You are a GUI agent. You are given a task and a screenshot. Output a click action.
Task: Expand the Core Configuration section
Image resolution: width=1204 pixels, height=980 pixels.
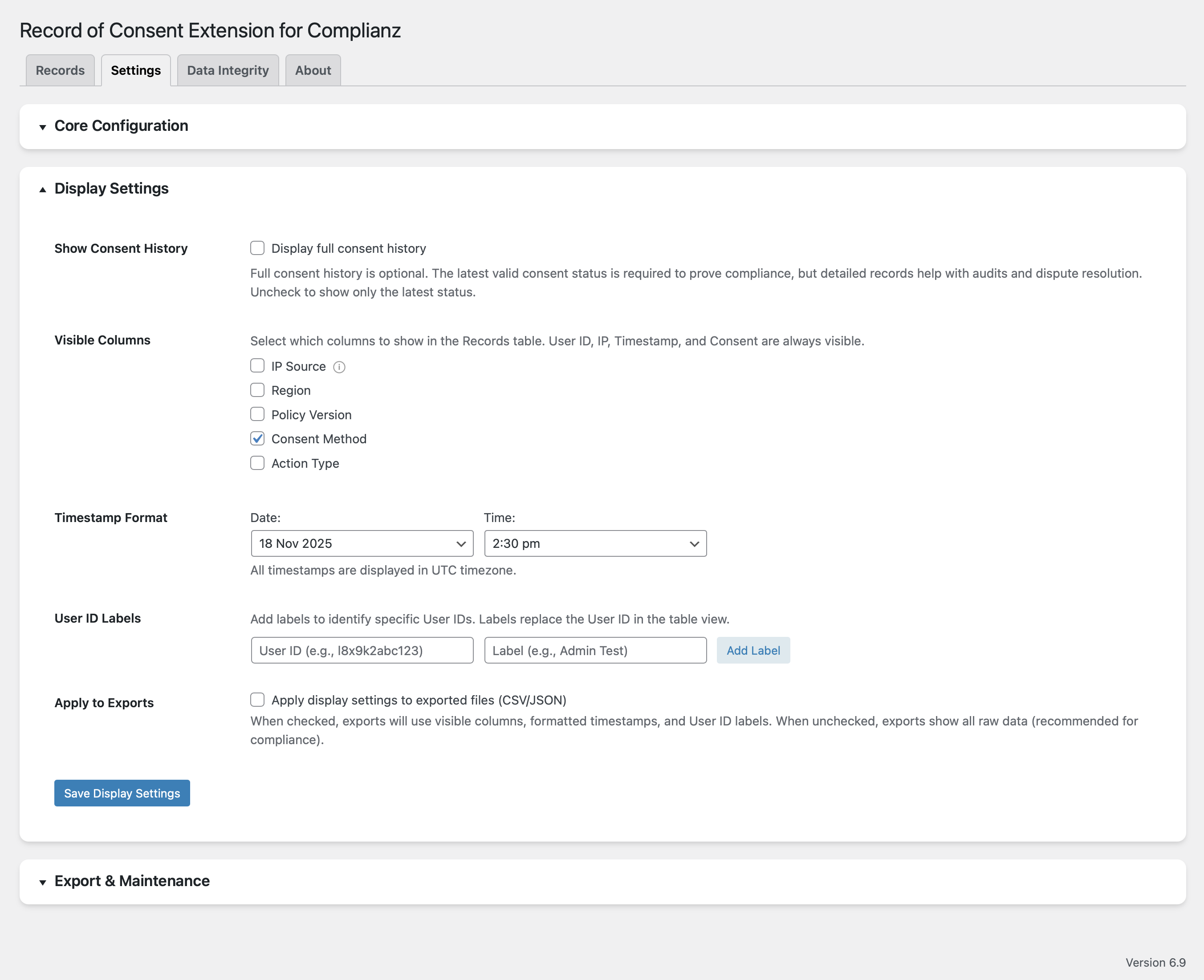click(121, 126)
